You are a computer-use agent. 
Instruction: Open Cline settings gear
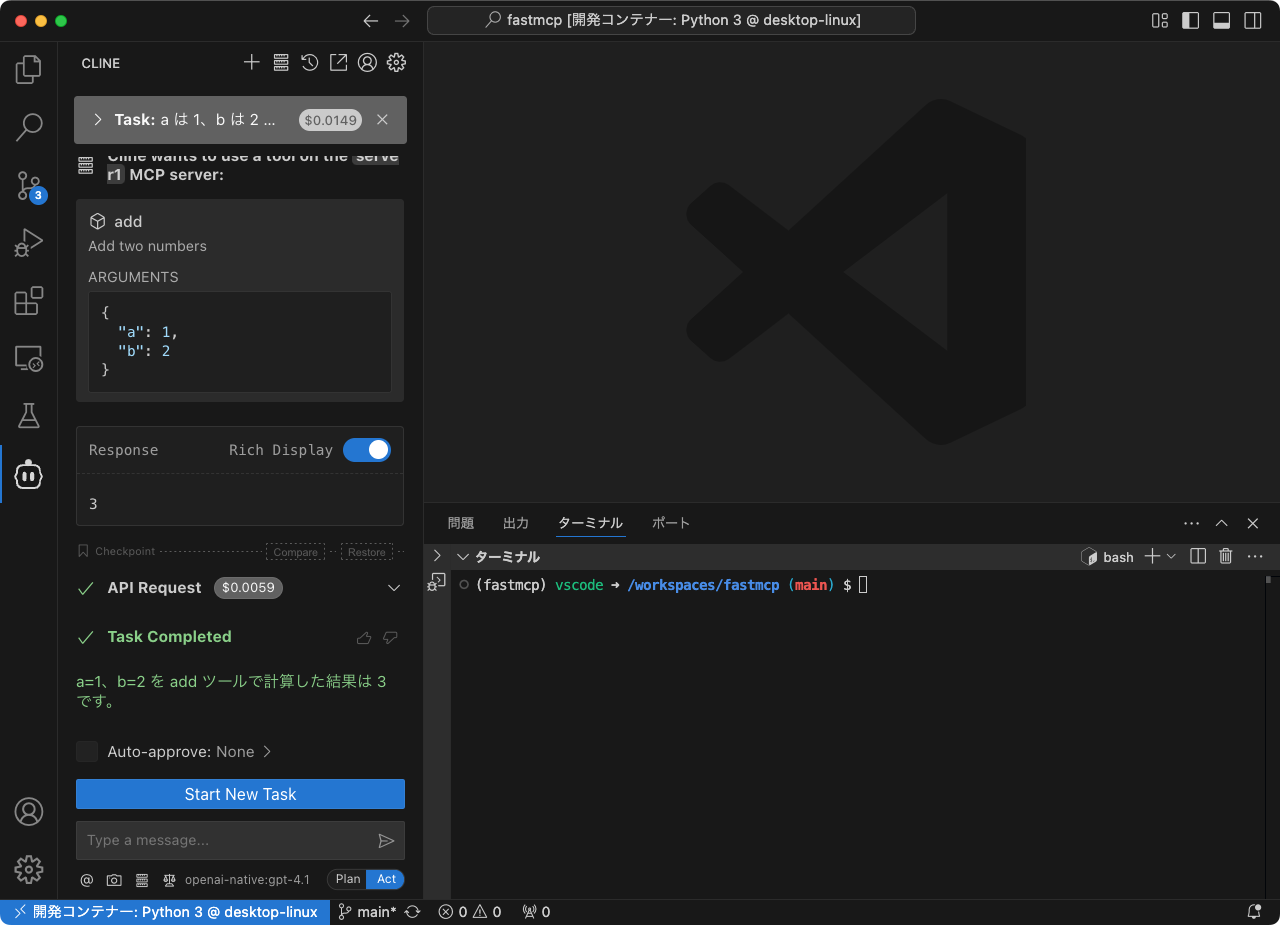pyautogui.click(x=396, y=62)
